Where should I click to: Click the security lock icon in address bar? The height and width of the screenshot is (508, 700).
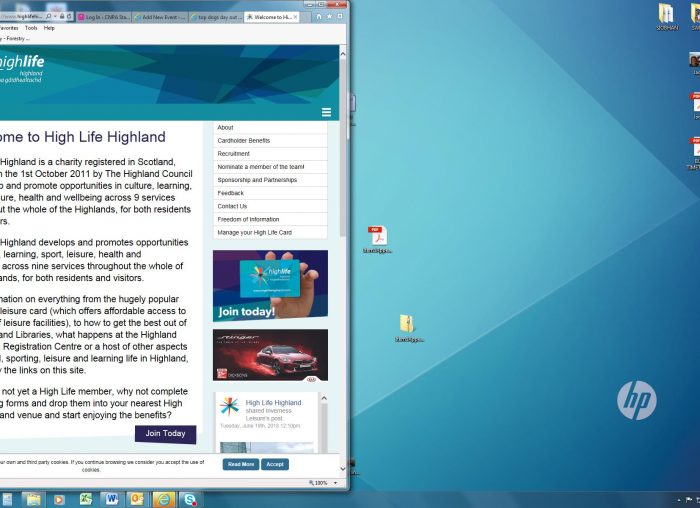(x=62, y=17)
